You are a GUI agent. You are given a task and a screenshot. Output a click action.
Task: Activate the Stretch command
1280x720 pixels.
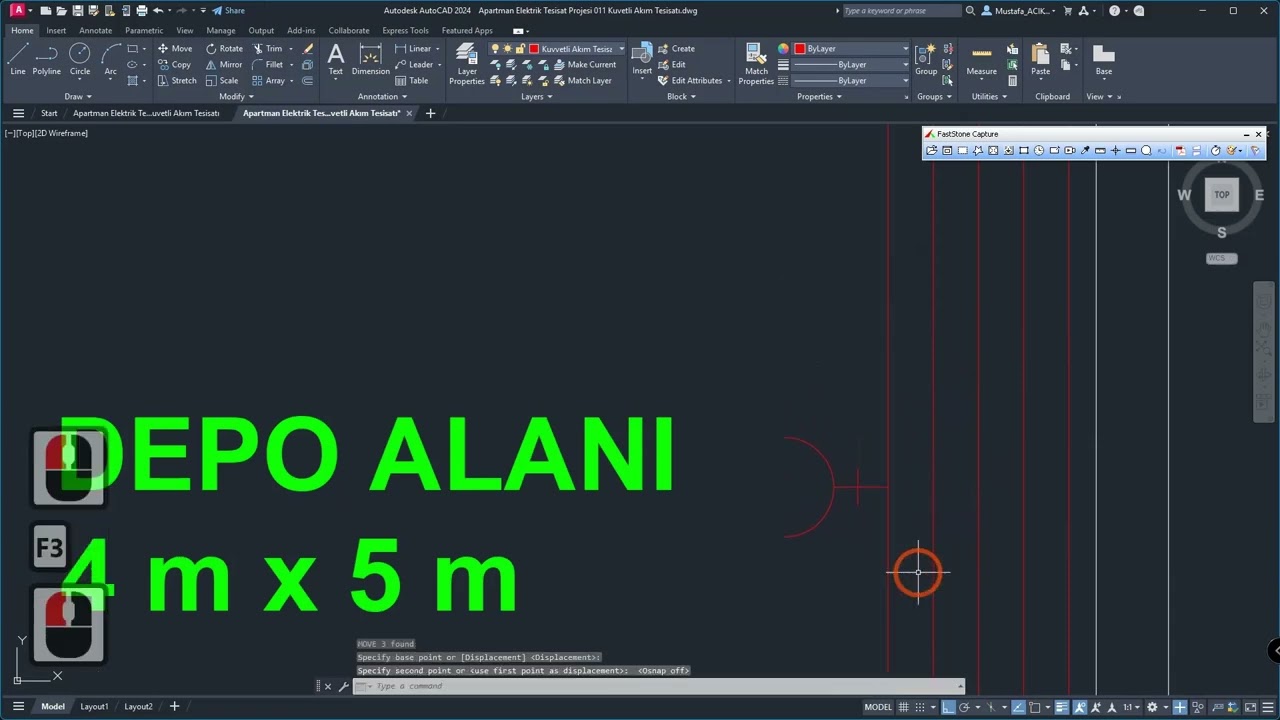coord(177,80)
